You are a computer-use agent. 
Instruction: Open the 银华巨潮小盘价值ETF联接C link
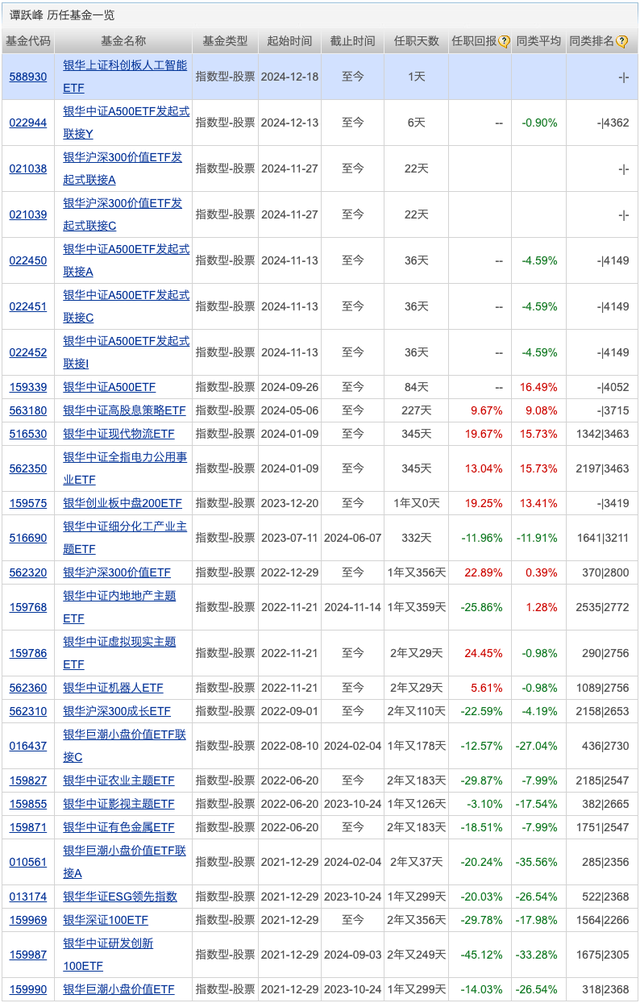(x=125, y=746)
